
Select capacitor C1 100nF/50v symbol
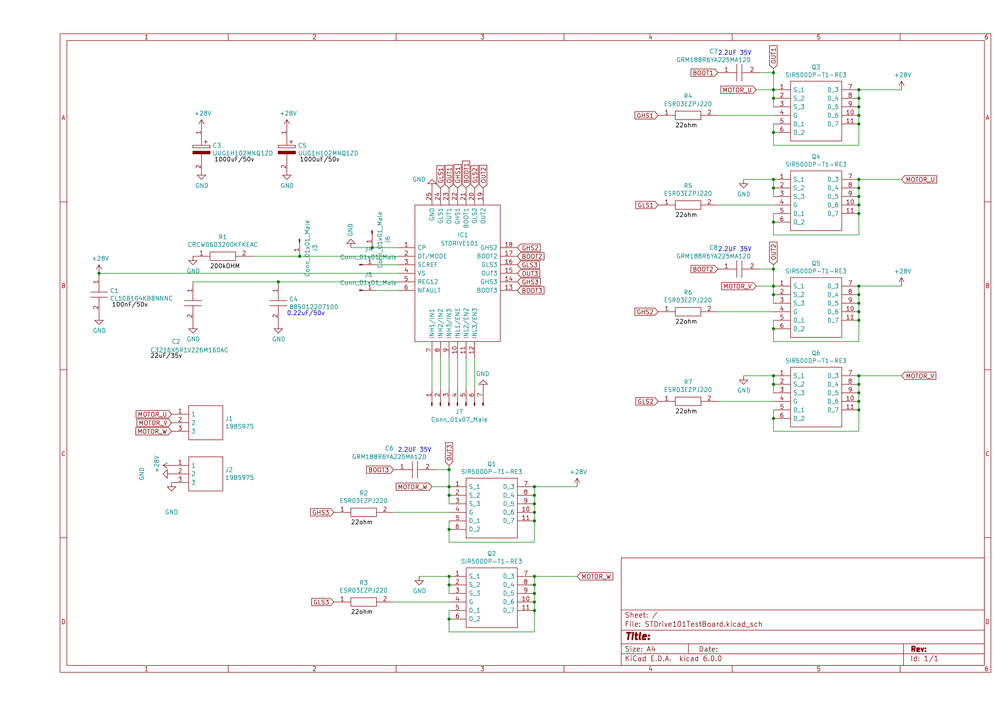[99, 294]
